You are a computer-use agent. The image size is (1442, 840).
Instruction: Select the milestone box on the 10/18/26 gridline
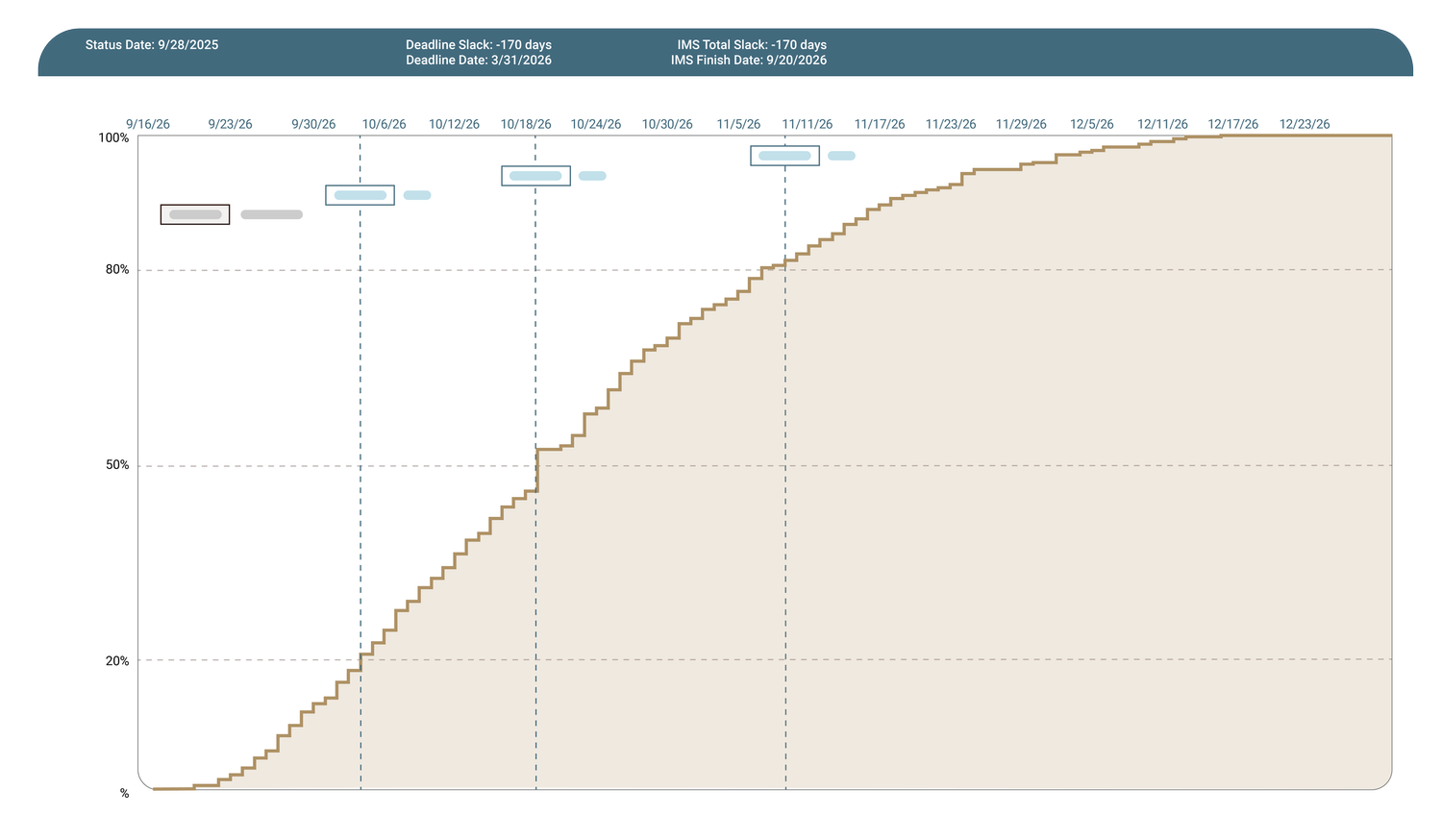(x=535, y=175)
